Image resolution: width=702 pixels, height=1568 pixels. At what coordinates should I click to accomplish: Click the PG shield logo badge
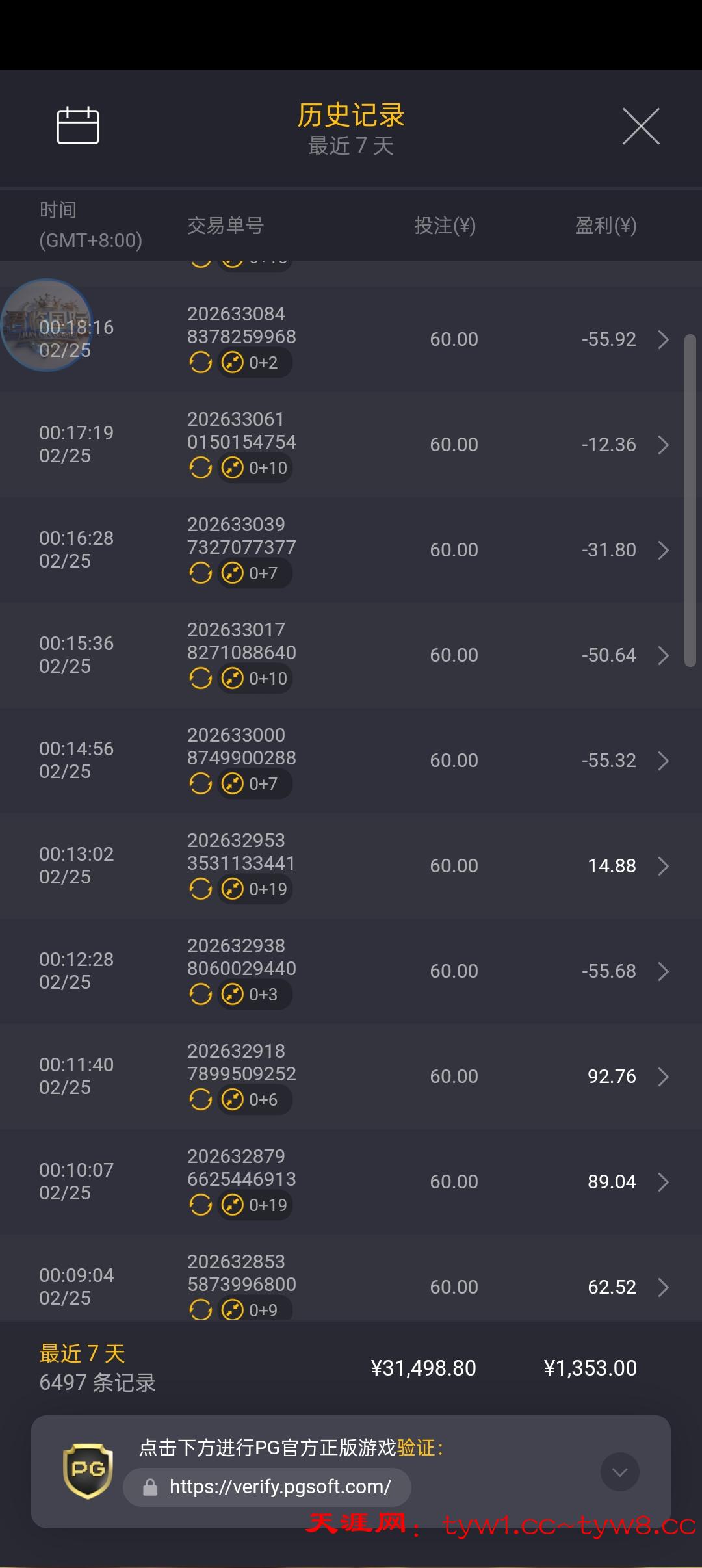click(88, 1470)
